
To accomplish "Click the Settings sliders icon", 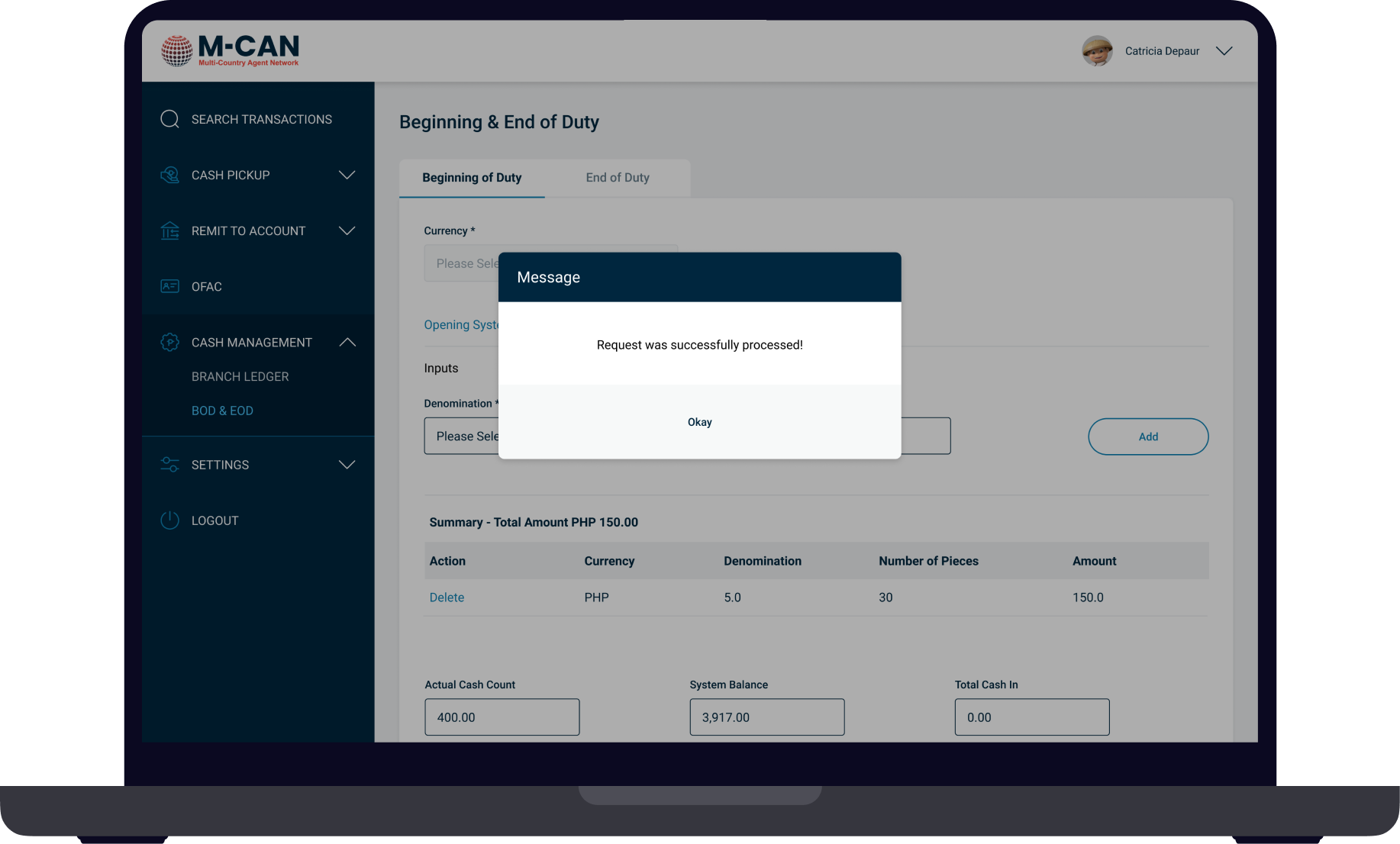I will 169,465.
